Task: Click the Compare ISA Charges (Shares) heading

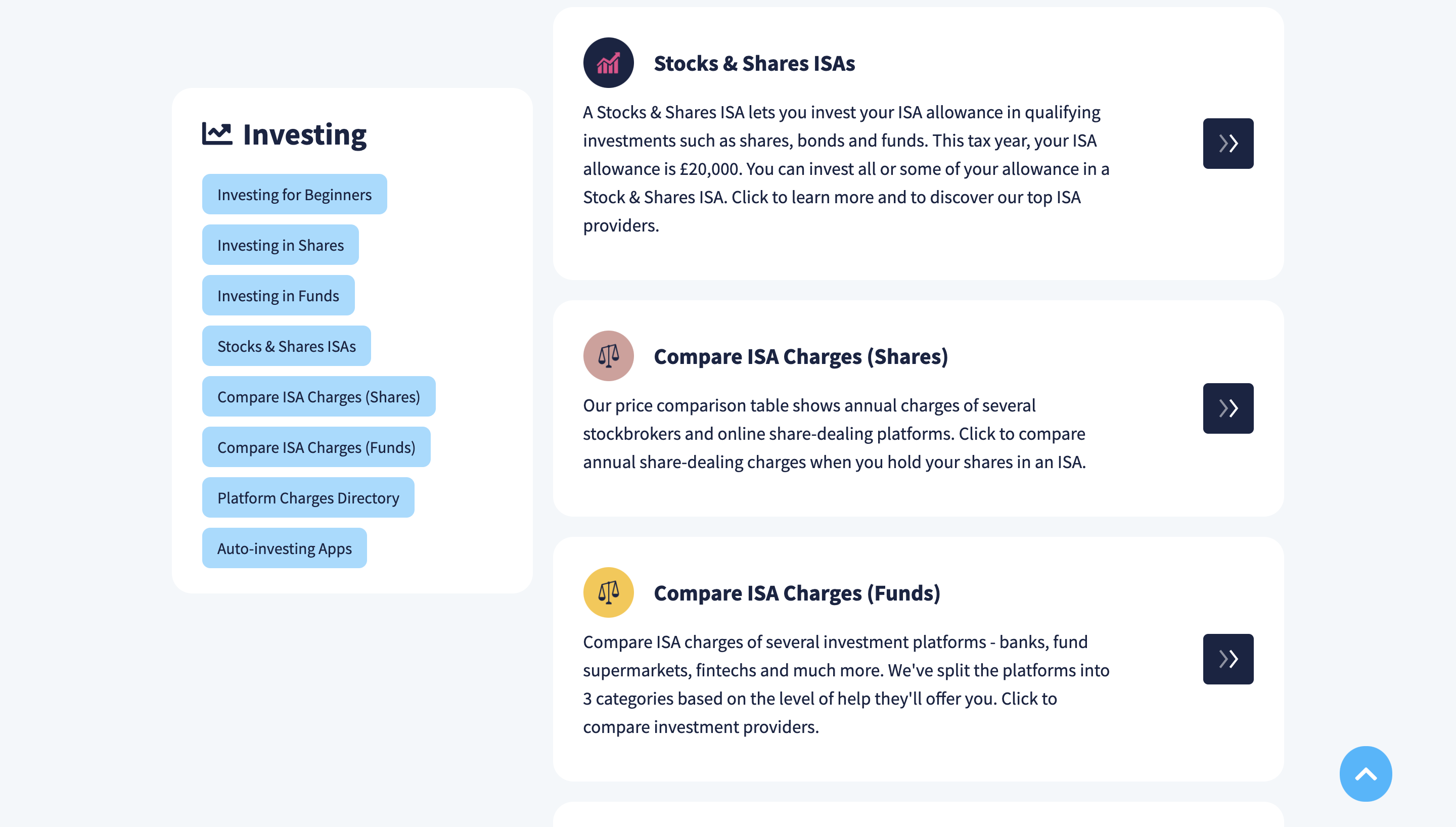Action: (x=801, y=356)
